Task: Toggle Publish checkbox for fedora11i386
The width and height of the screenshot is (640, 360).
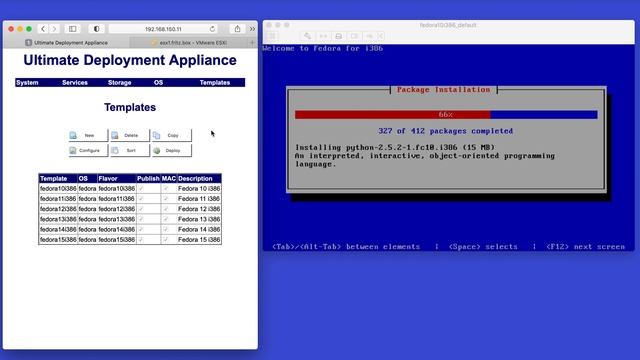Action: point(141,198)
